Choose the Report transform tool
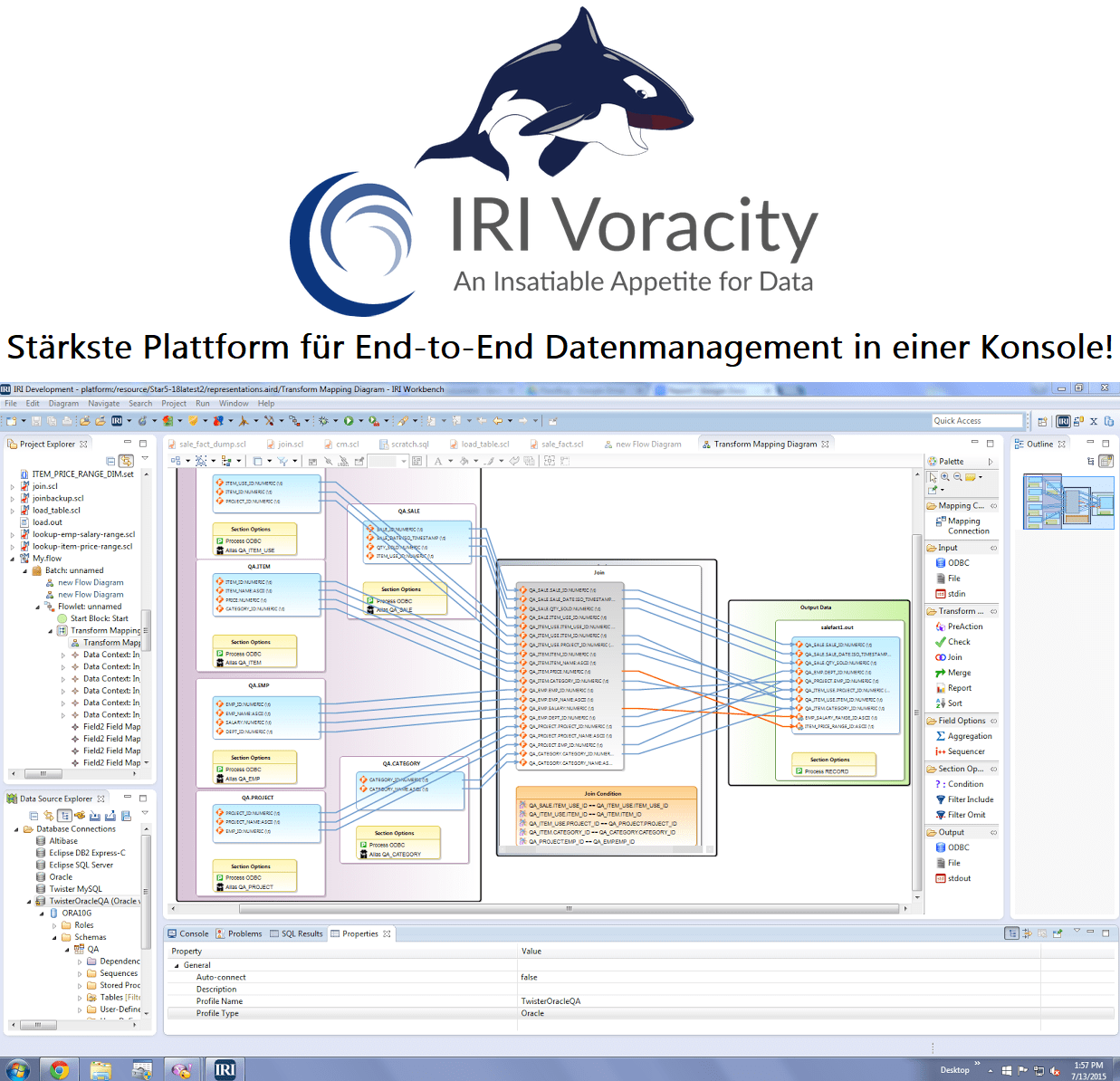Viewport: 1120px width, 1081px height. [953, 688]
